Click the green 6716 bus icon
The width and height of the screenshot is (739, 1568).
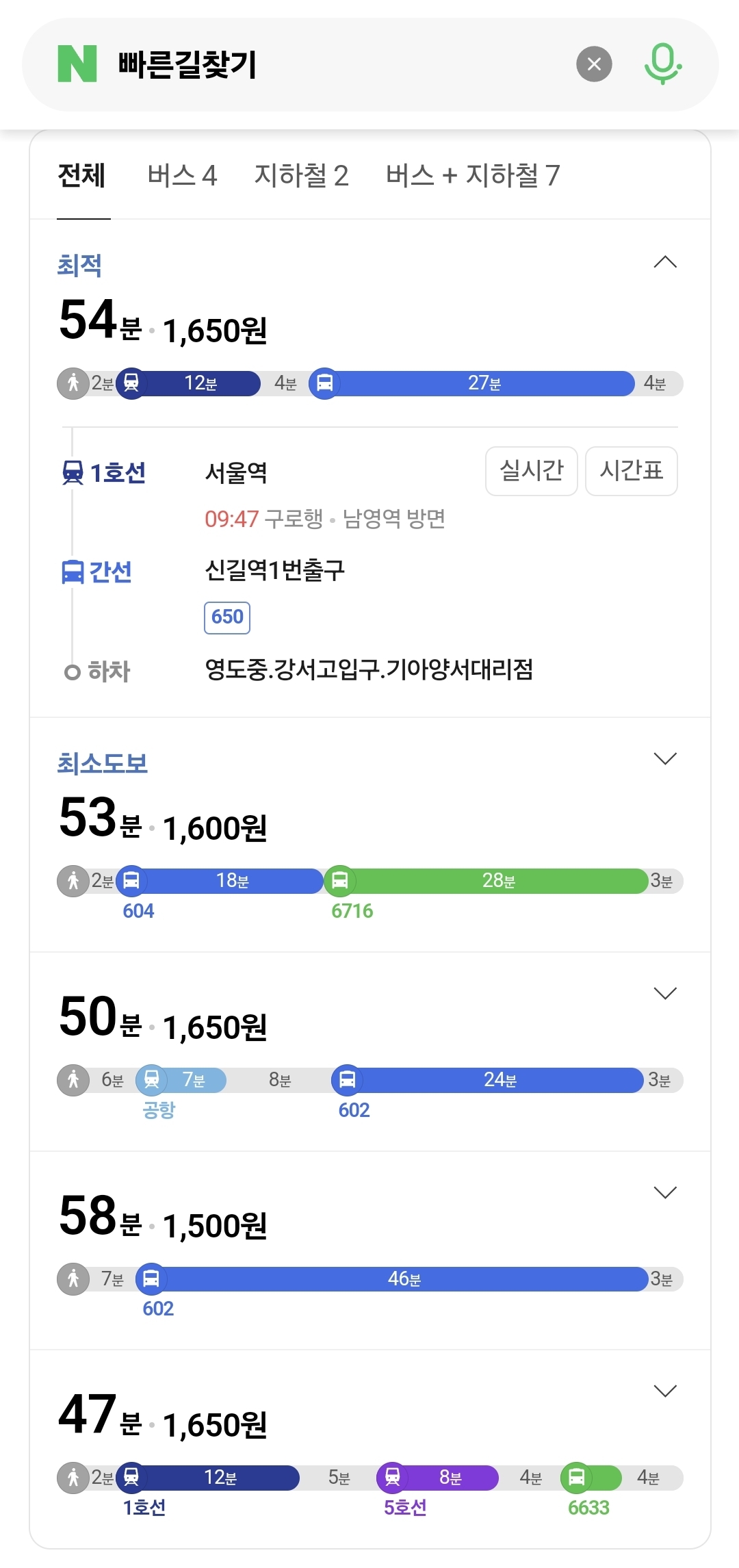point(339,880)
